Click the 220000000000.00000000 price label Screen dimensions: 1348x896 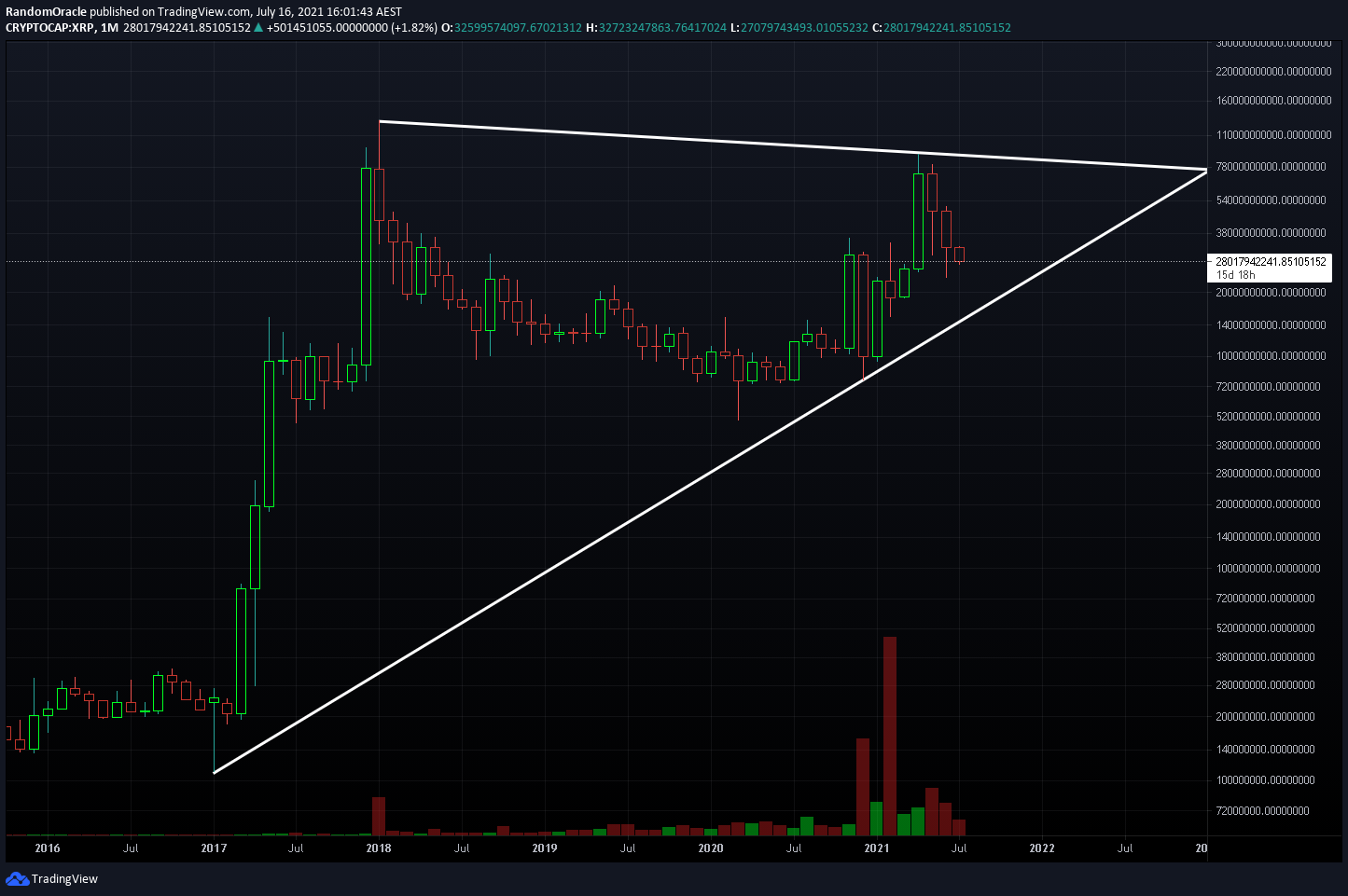coord(1273,71)
